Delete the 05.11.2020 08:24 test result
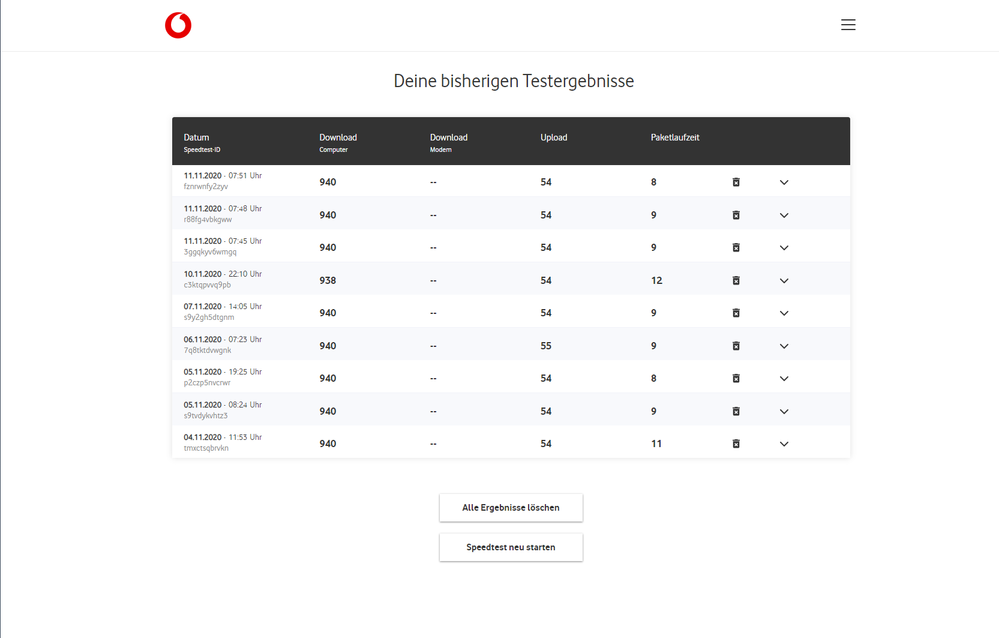 (736, 412)
